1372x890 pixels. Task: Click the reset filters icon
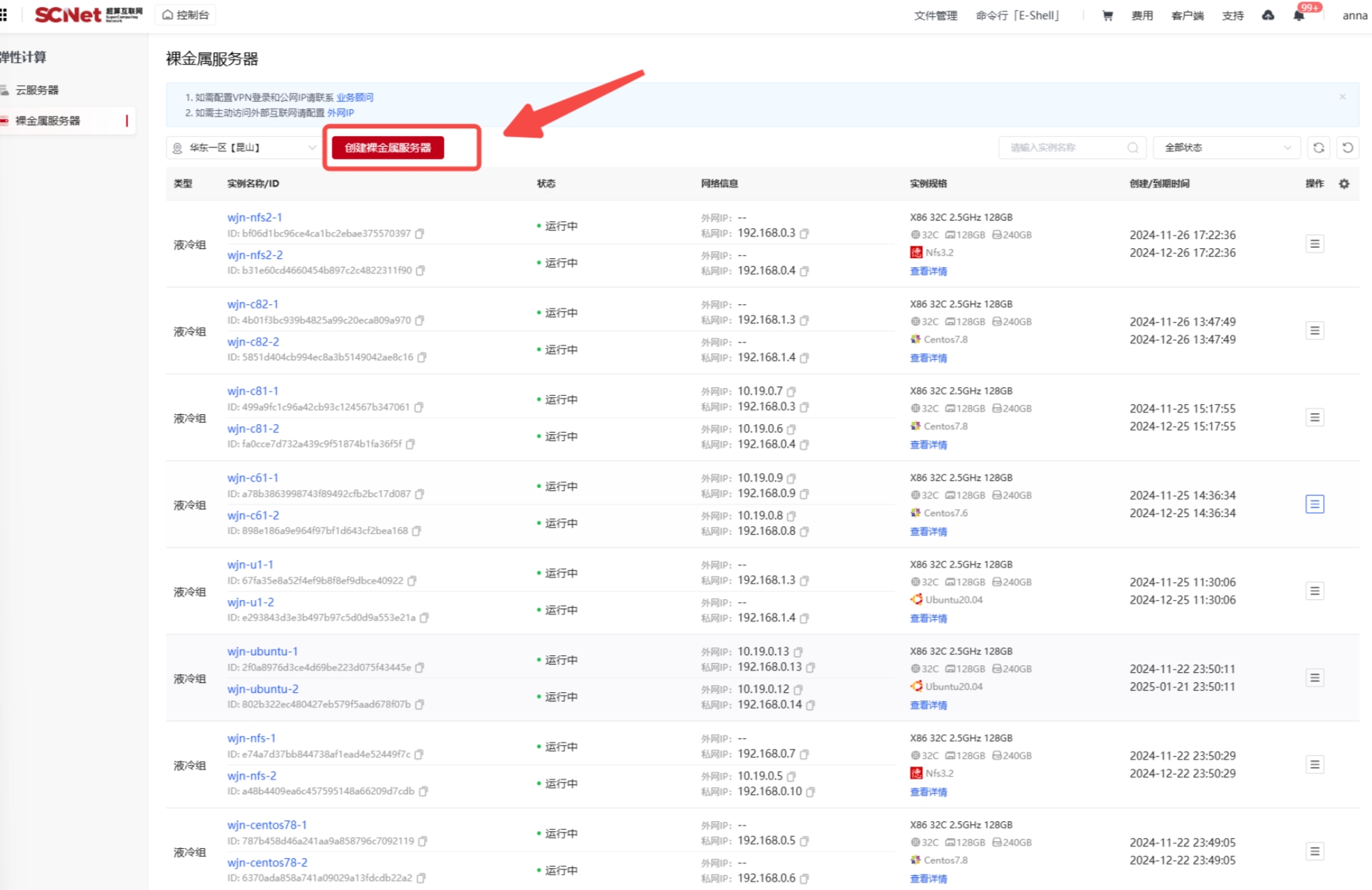pyautogui.click(x=1347, y=148)
